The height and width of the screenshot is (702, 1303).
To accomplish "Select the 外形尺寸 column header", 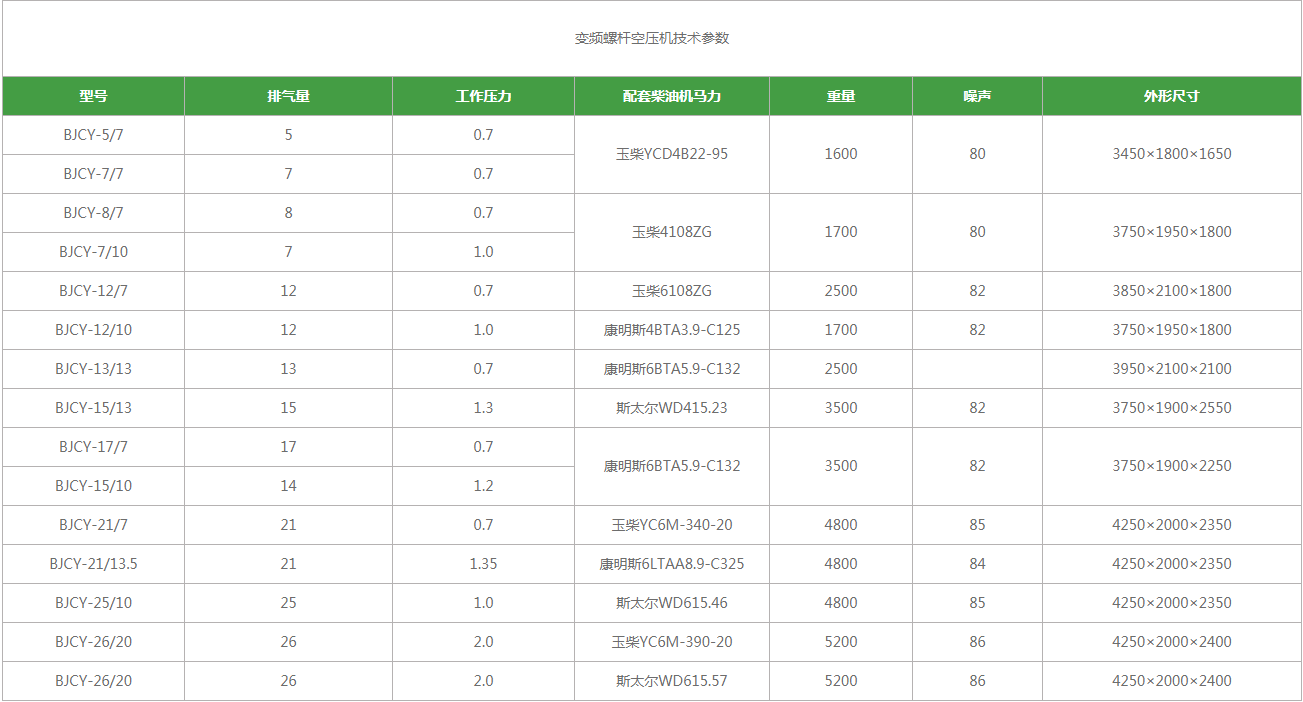I will coord(1172,97).
